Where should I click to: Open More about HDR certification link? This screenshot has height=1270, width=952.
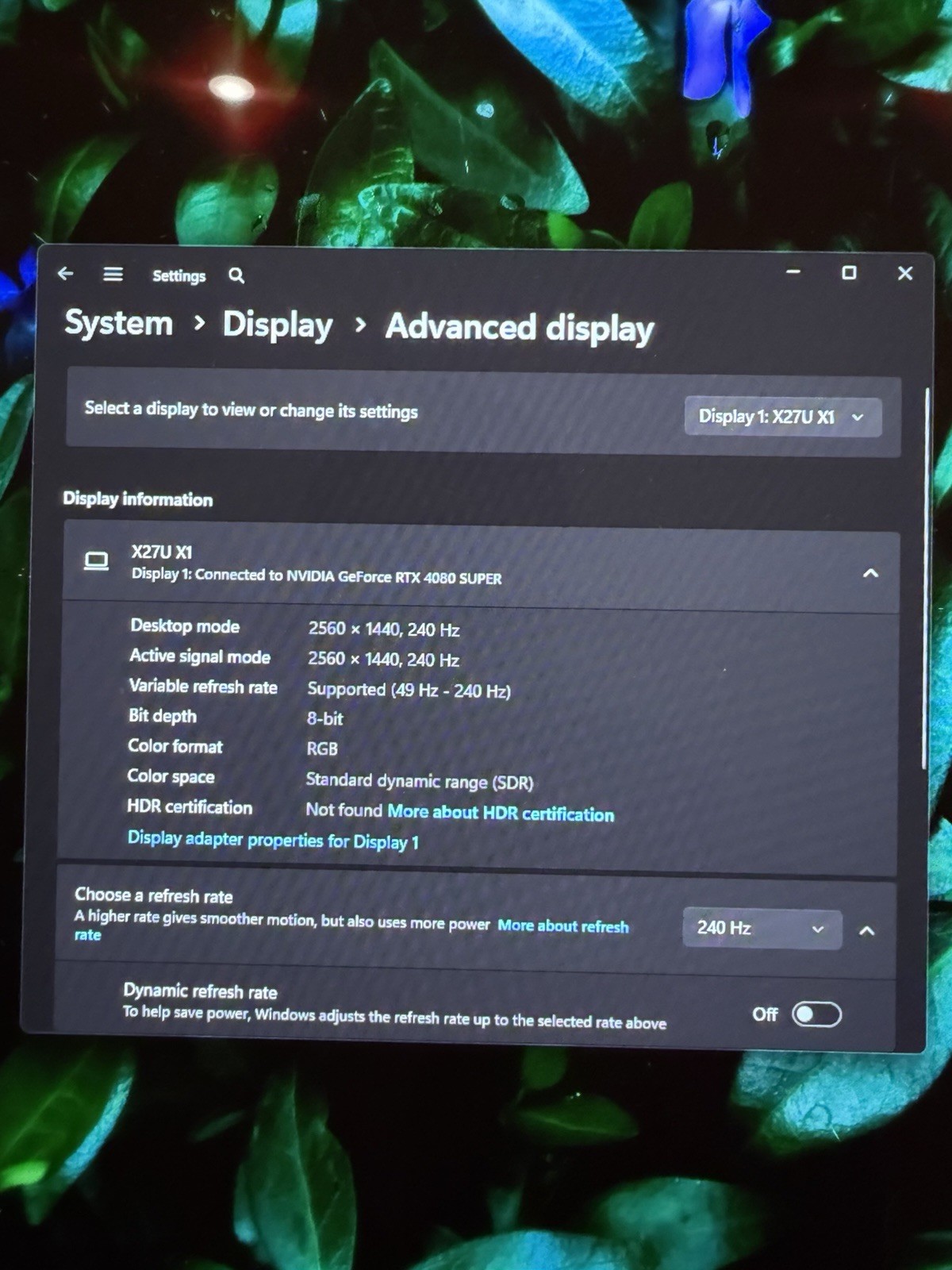[501, 813]
